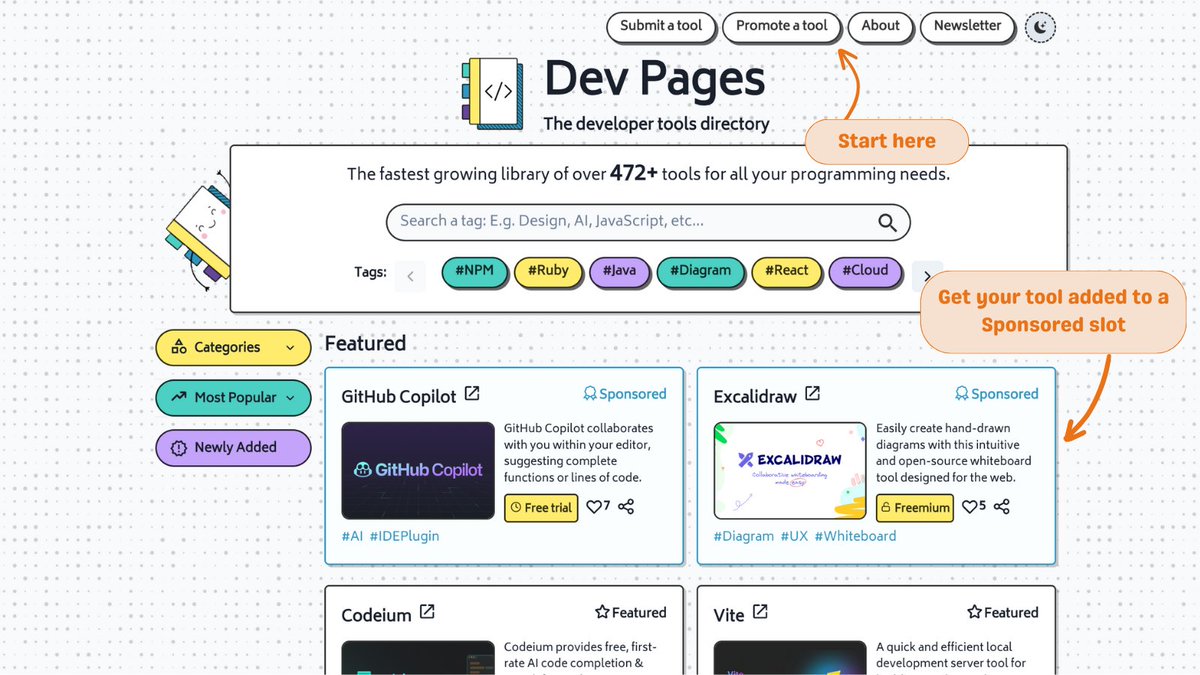Open Vite external link icon

point(760,612)
